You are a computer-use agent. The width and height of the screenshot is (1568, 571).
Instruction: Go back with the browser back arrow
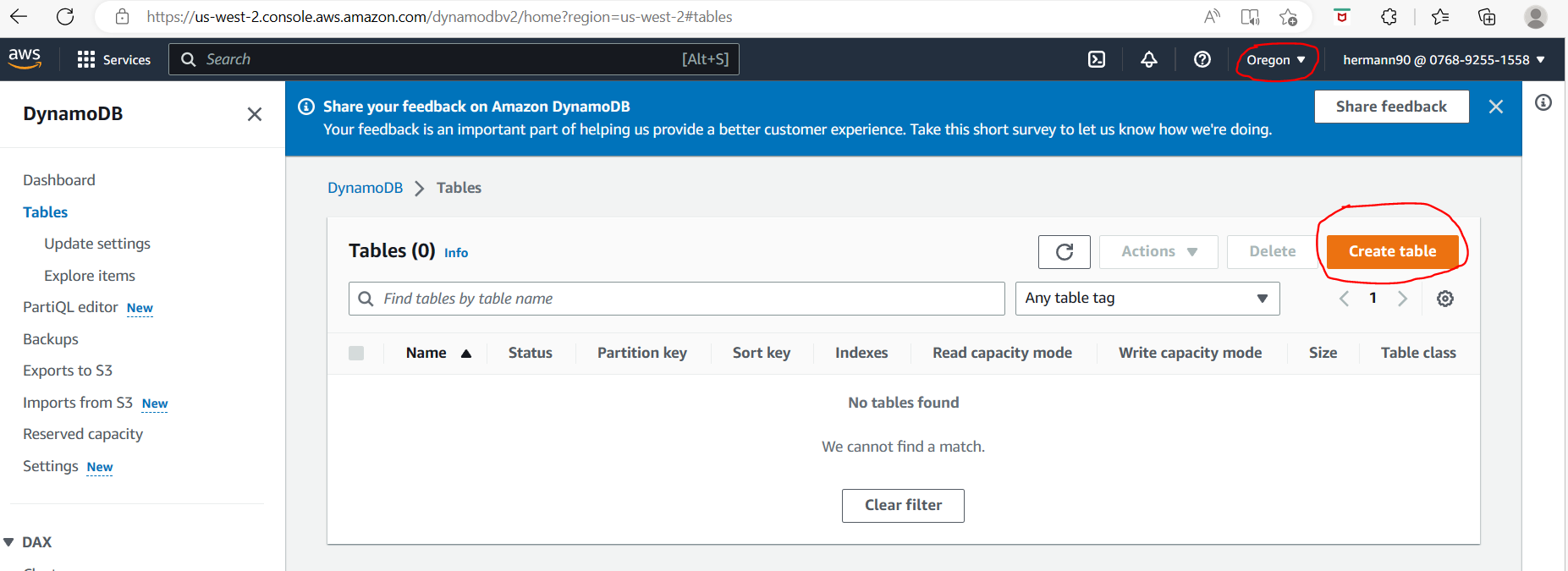(x=19, y=16)
